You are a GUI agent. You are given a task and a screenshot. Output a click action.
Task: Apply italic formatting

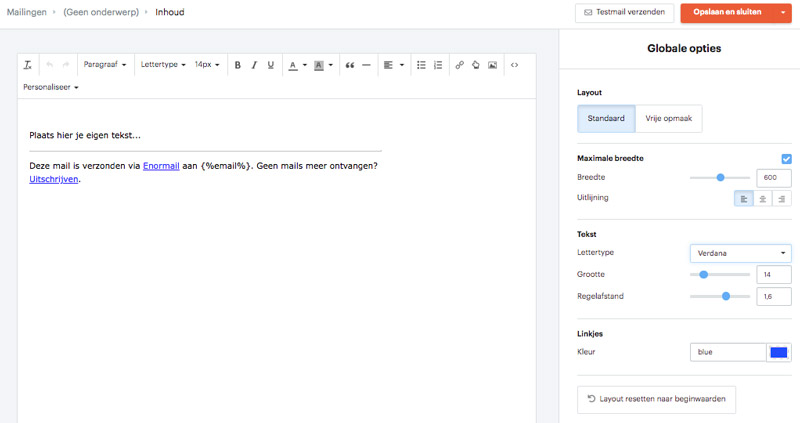254,65
